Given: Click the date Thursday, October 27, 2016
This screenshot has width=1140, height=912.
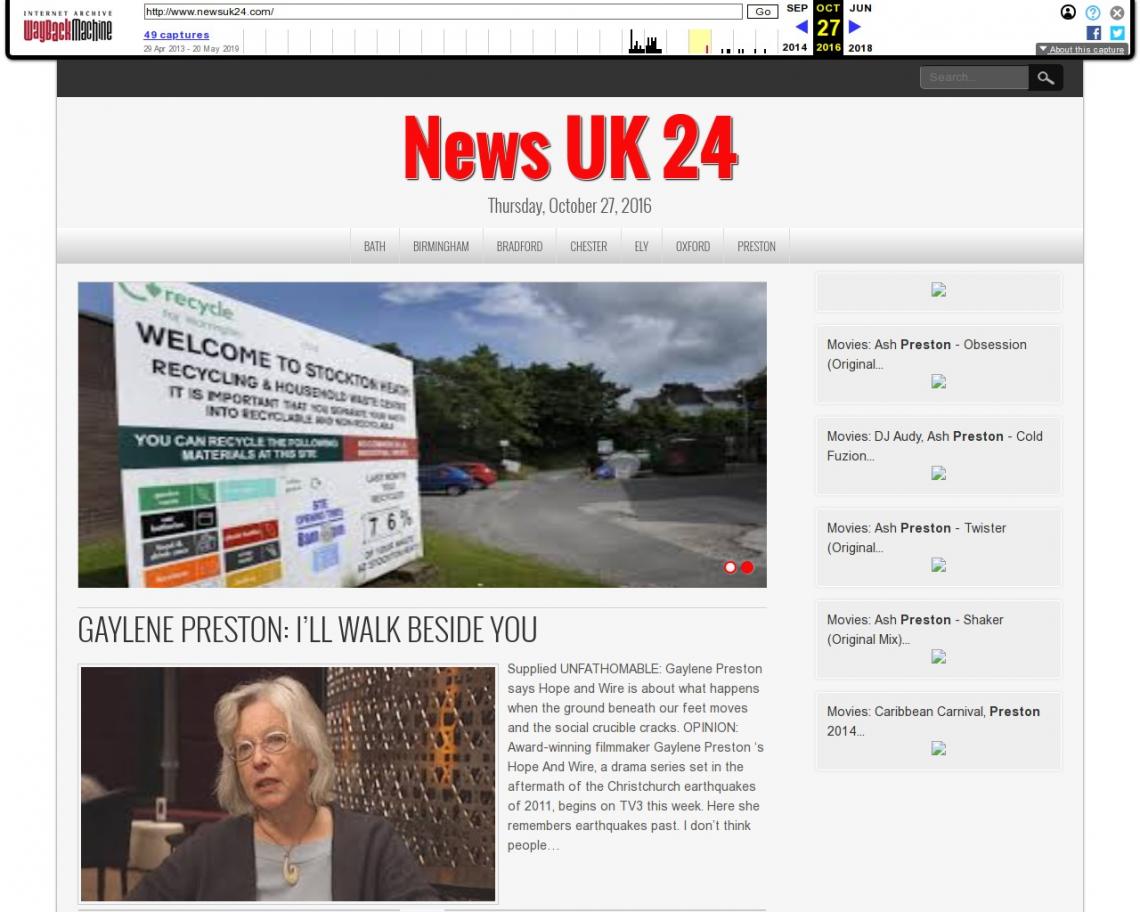Looking at the screenshot, I should pyautogui.click(x=569, y=206).
